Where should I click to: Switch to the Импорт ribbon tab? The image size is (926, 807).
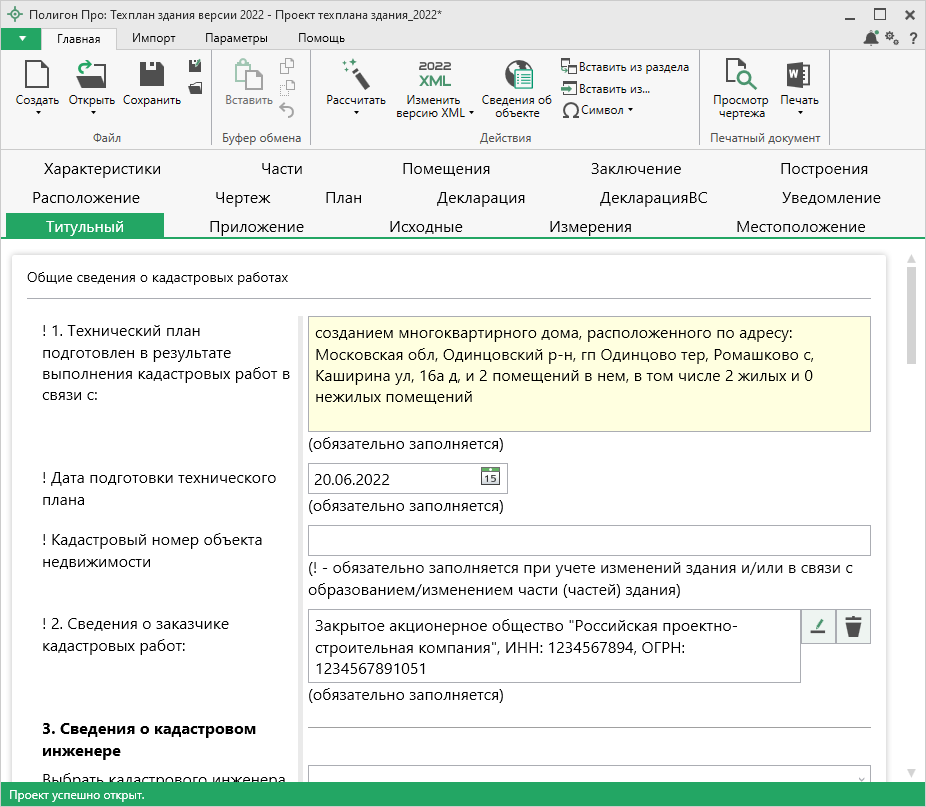click(154, 38)
